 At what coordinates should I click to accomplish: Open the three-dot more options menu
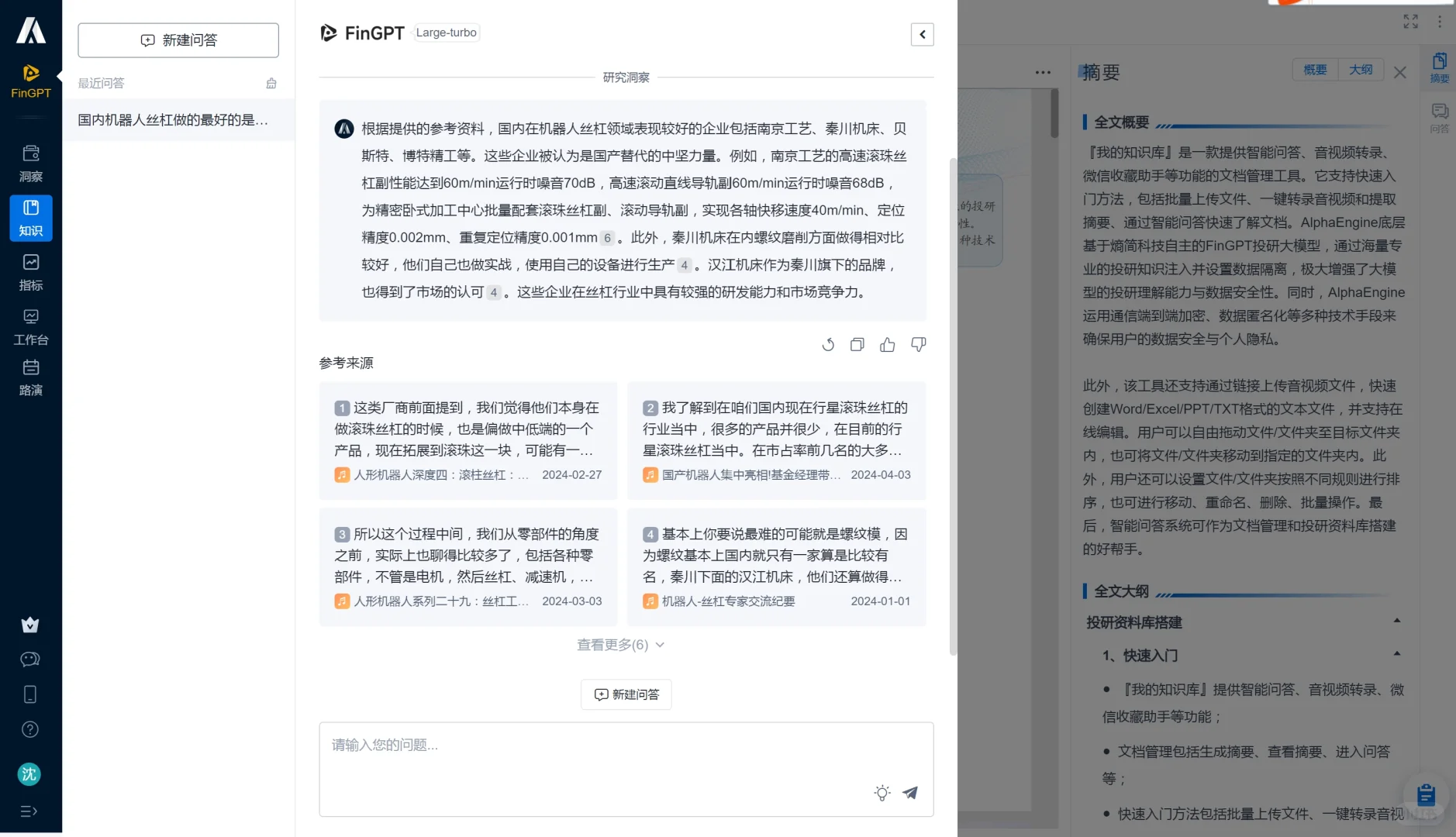coord(1043,73)
